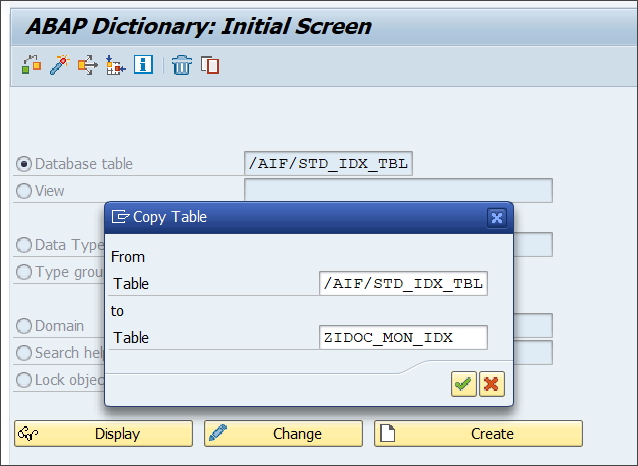Close the Copy Table dialog
Screen dimensions: 638x466
tap(497, 218)
